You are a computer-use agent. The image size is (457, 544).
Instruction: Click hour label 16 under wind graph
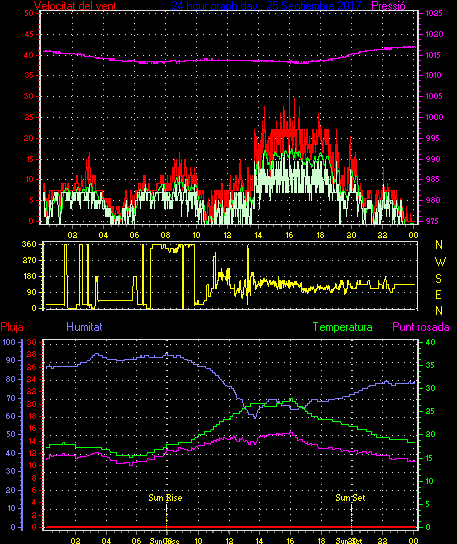pos(289,235)
